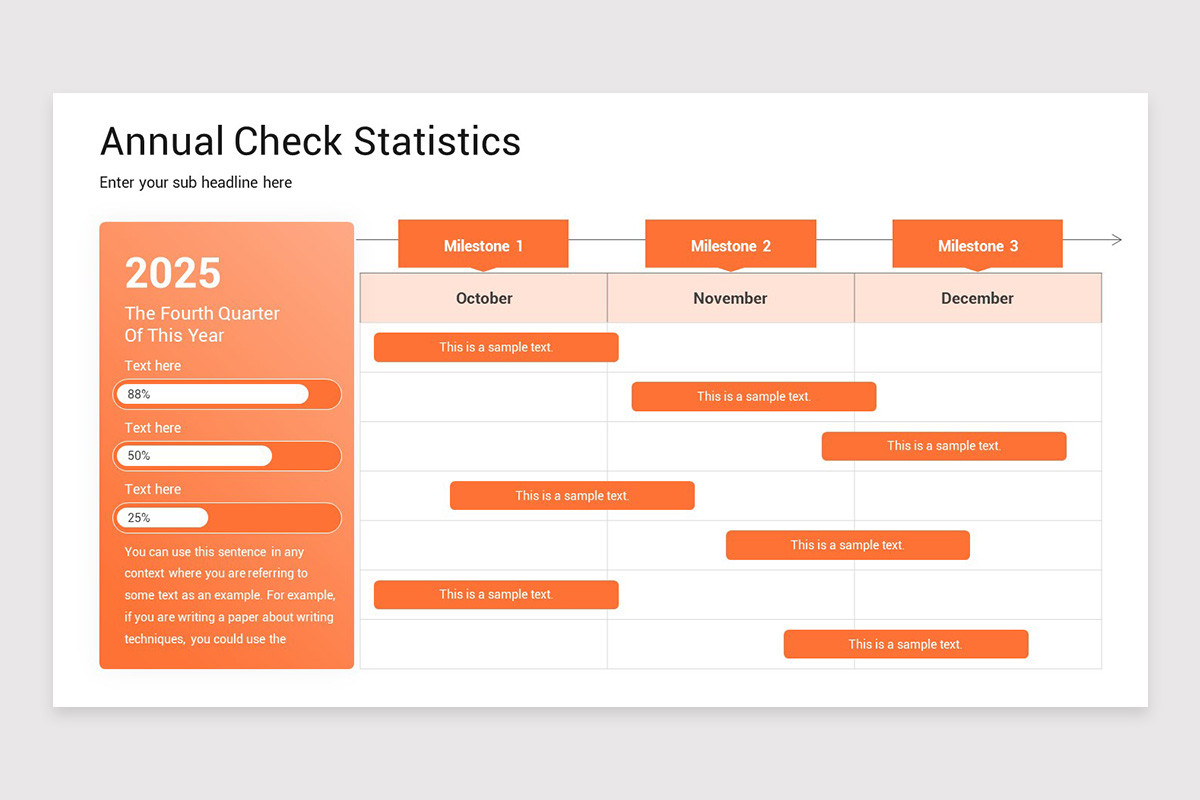Click the Milestone 2 marker on the timeline
The height and width of the screenshot is (800, 1200).
tap(730, 243)
